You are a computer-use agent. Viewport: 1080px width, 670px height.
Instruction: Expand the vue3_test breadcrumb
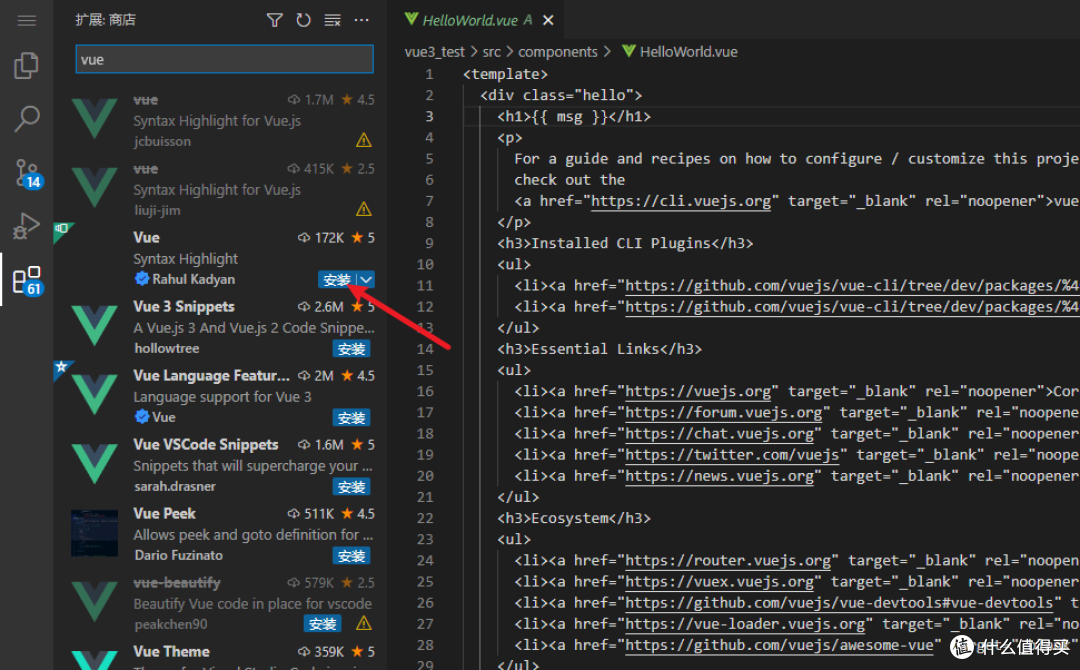[x=435, y=51]
